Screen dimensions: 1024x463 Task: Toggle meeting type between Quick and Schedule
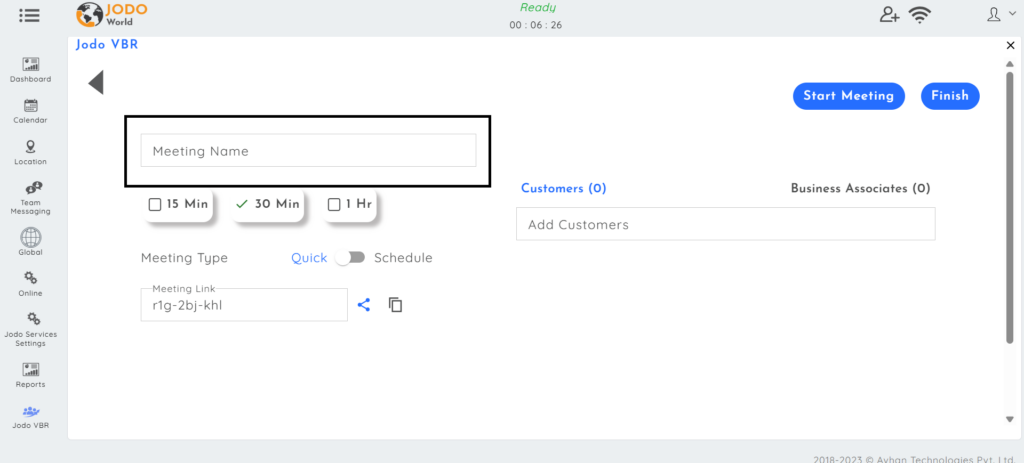click(351, 258)
